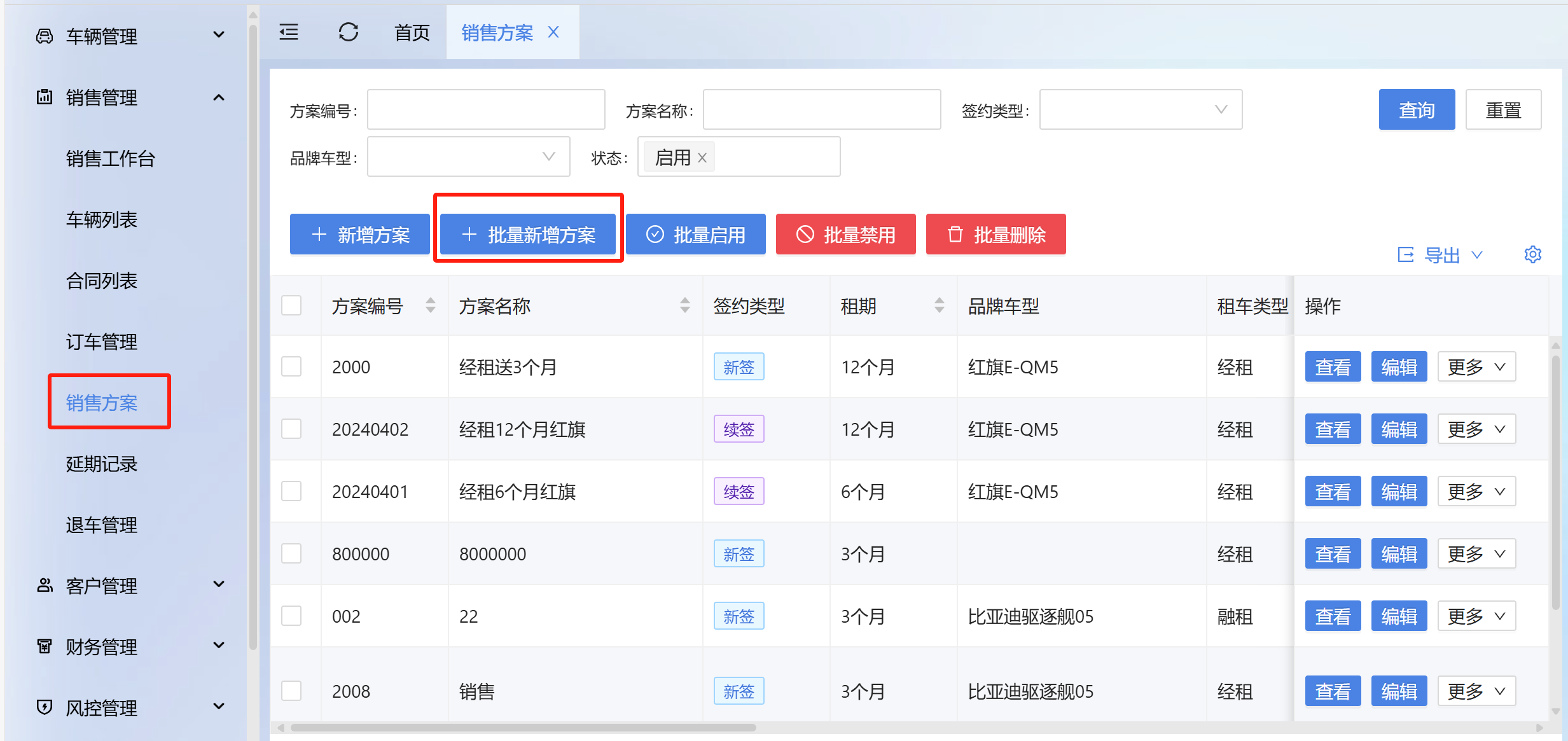Click the 导出 export icon
1568x741 pixels.
click(x=1406, y=255)
